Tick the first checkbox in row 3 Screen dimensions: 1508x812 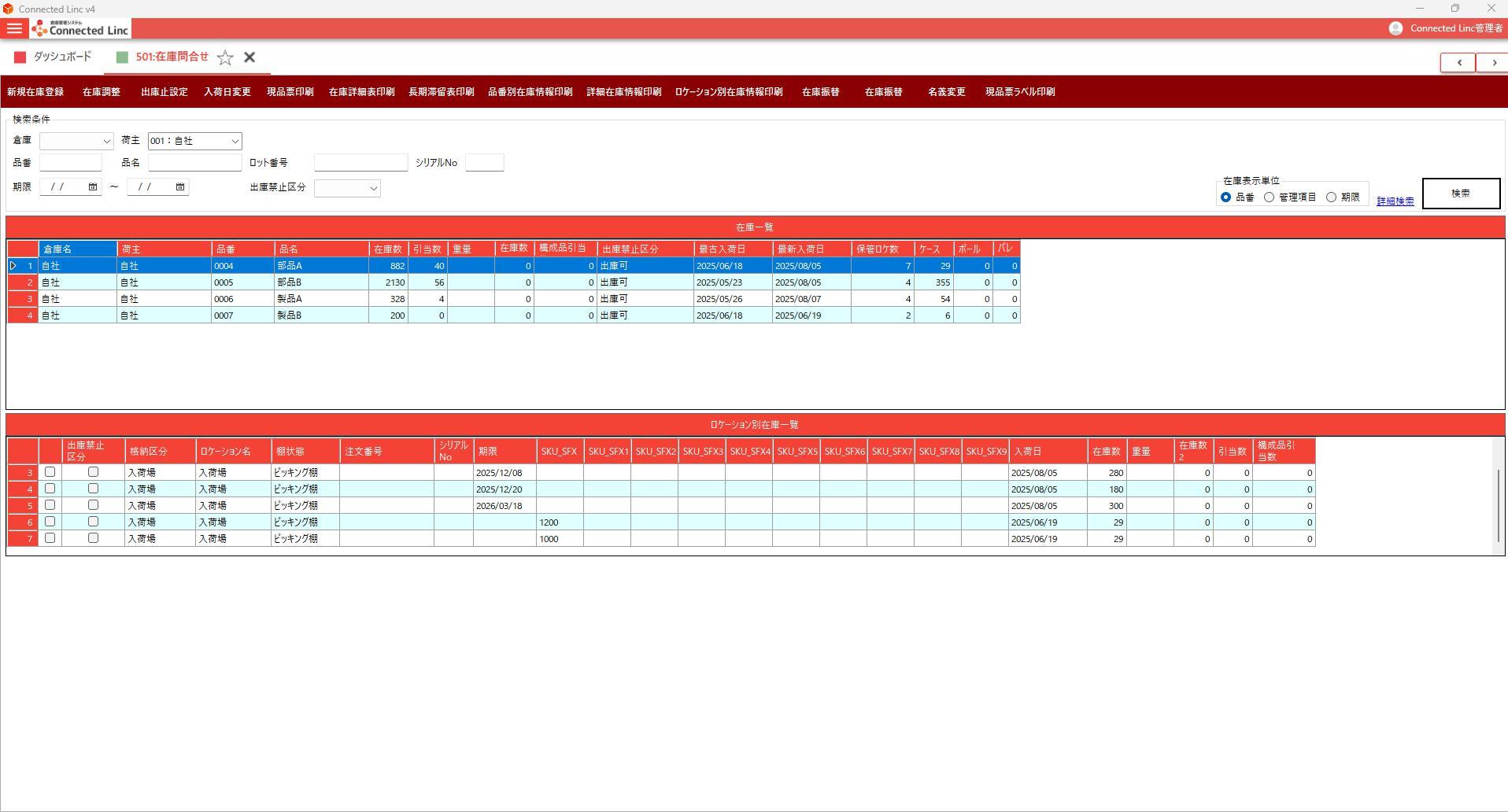pyautogui.click(x=50, y=472)
